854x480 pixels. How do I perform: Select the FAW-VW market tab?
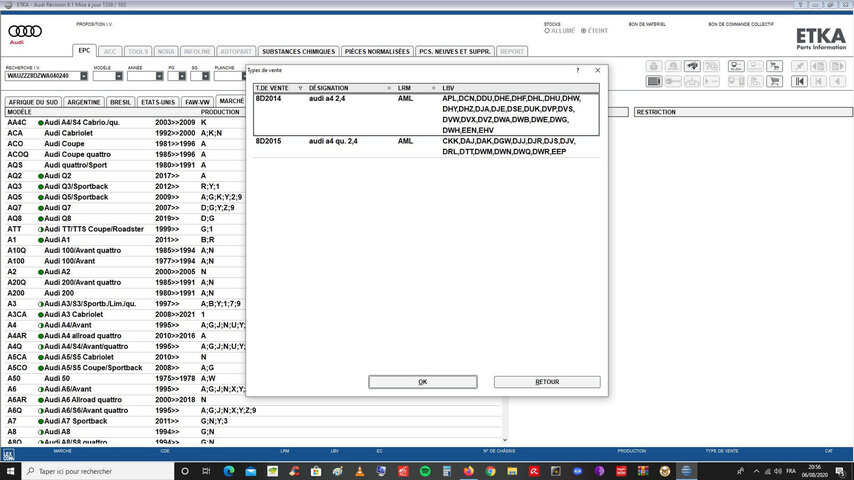tap(197, 102)
